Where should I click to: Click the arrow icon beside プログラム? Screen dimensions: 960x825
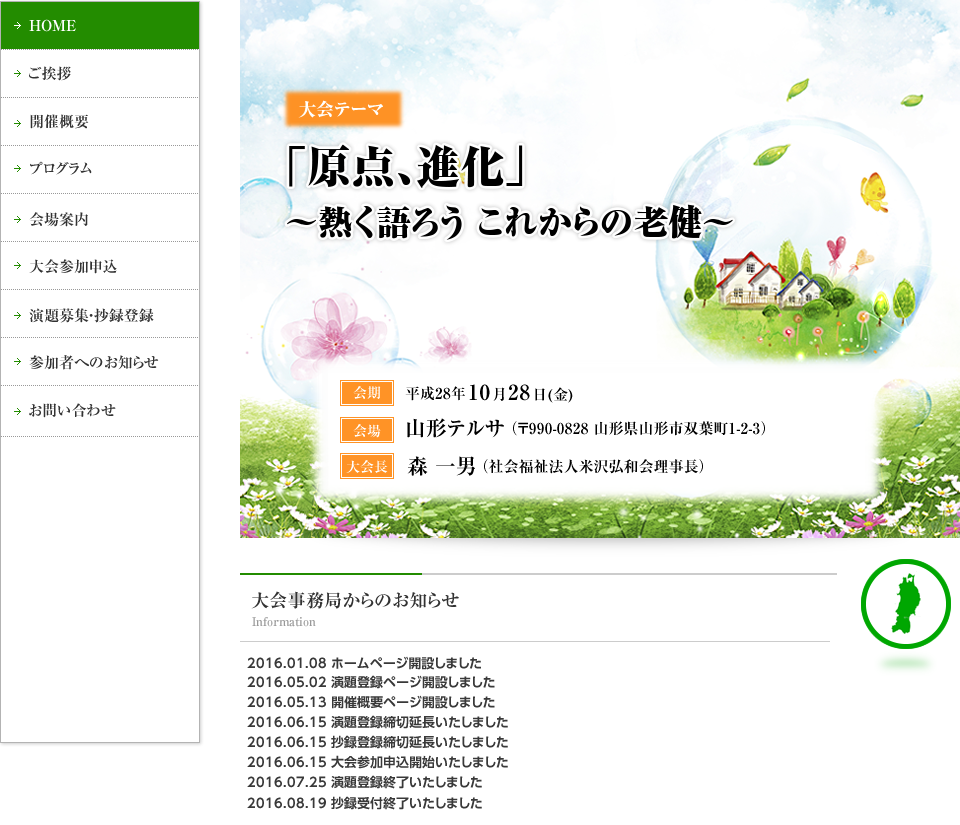pos(17,168)
